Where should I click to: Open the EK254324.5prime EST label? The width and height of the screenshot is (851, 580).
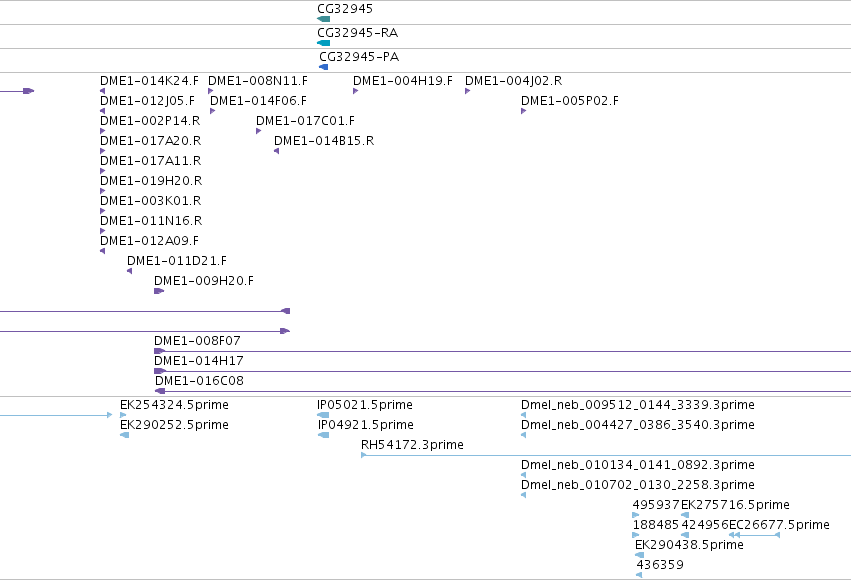(174, 405)
